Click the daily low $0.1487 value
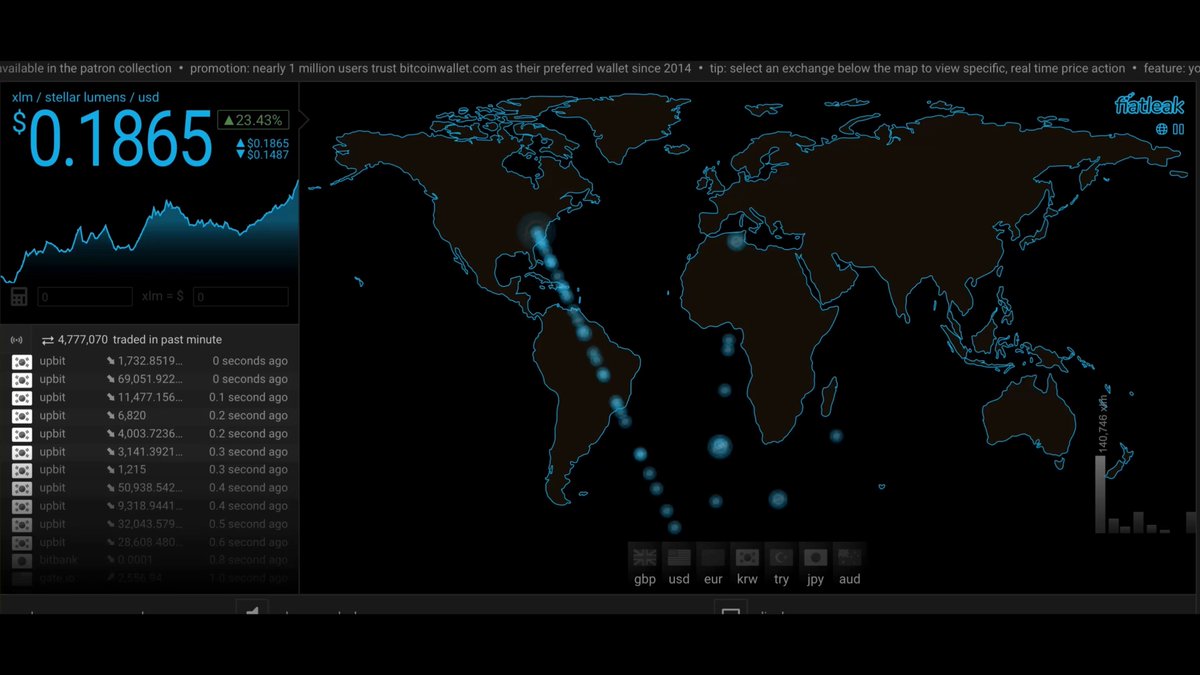Image resolution: width=1200 pixels, height=675 pixels. point(262,155)
